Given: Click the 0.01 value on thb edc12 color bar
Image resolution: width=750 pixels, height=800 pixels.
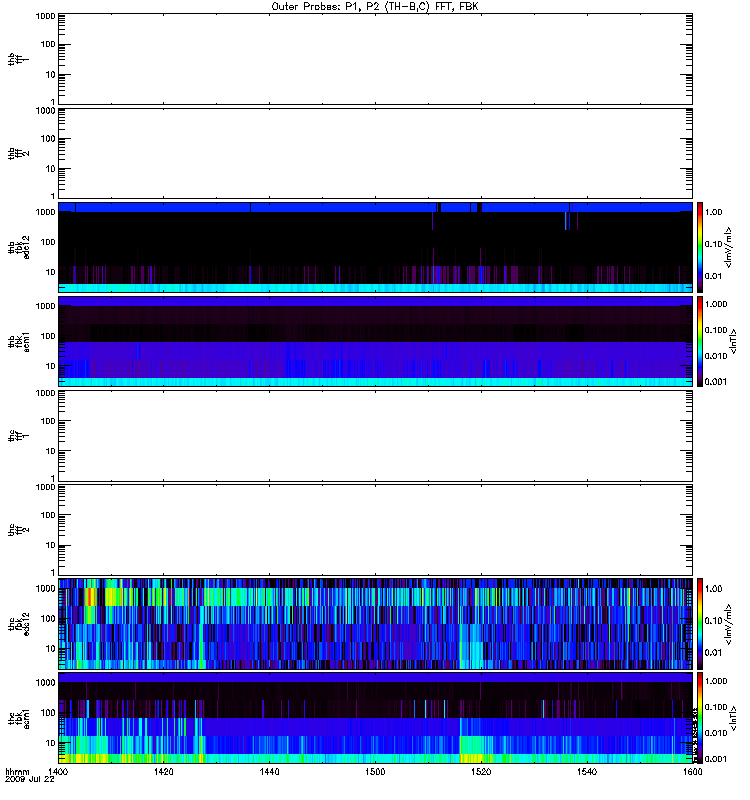Looking at the screenshot, I should (713, 276).
